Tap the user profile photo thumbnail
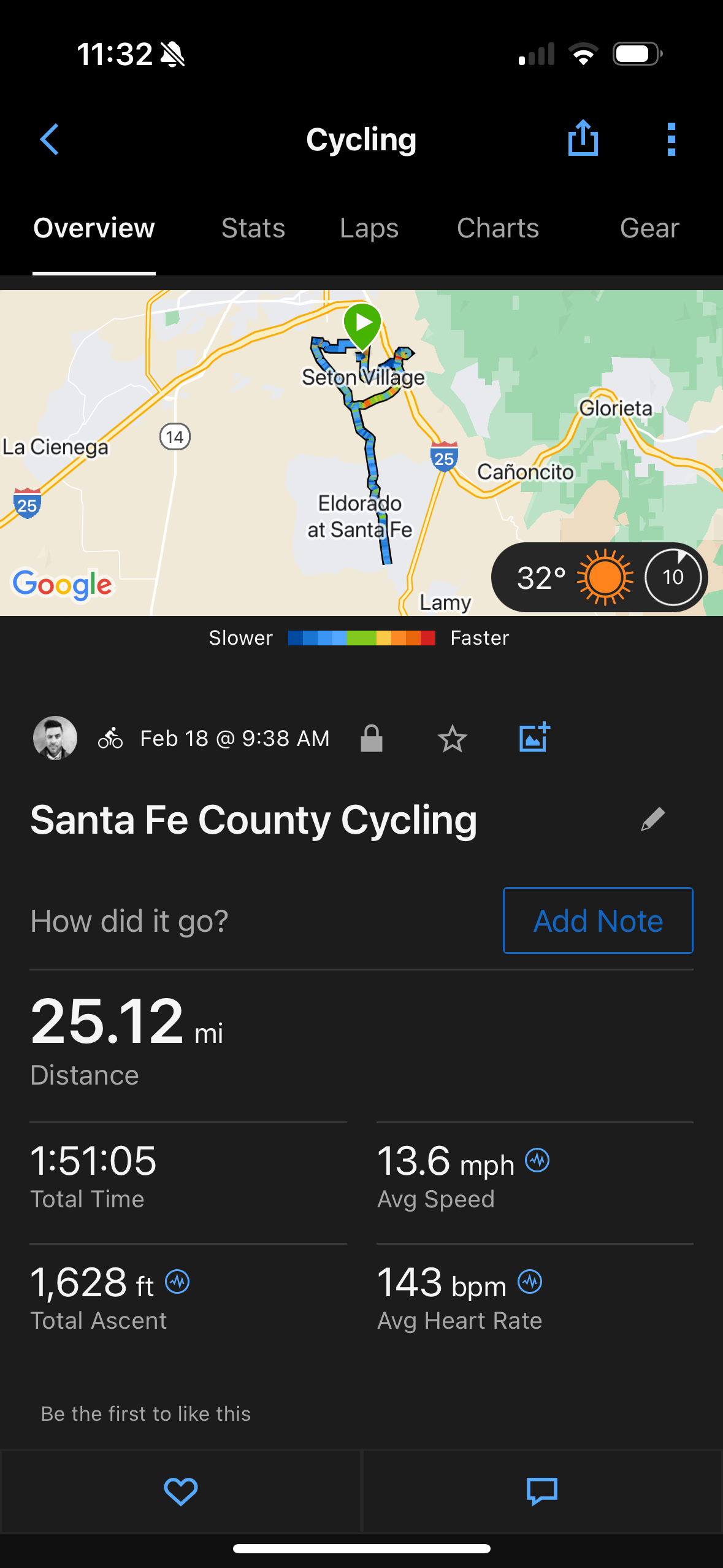The height and width of the screenshot is (1568, 723). [55, 738]
